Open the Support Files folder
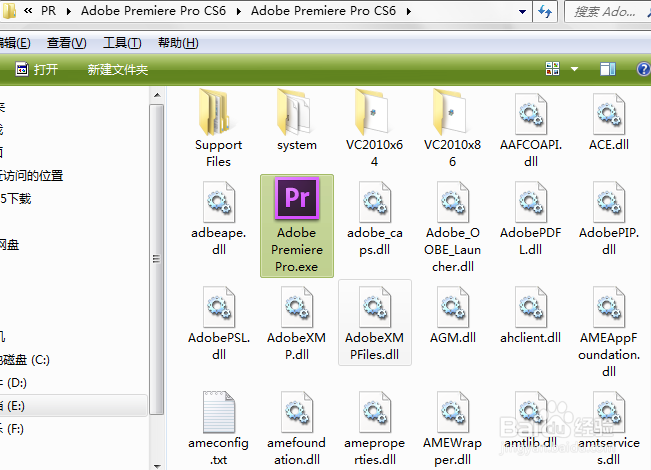Screen dimensions: 651x470 pyautogui.click(x=218, y=127)
